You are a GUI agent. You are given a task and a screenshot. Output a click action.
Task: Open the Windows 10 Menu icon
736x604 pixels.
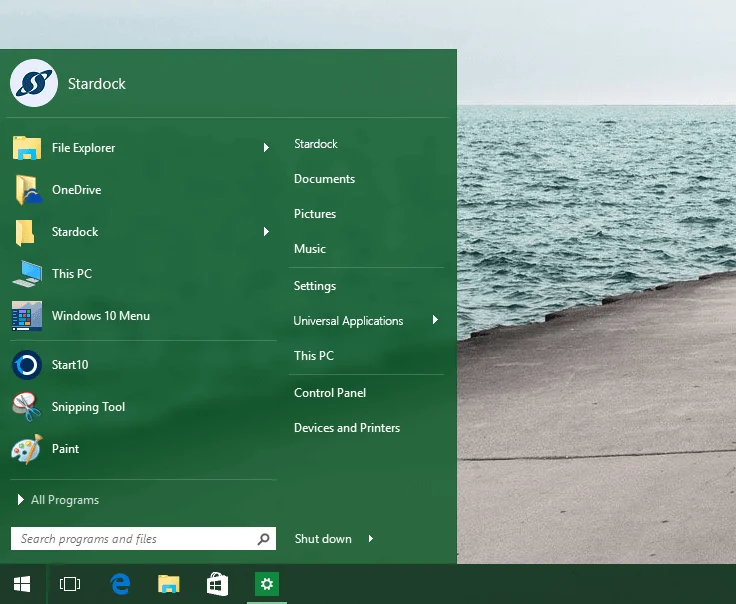pyautogui.click(x=27, y=316)
